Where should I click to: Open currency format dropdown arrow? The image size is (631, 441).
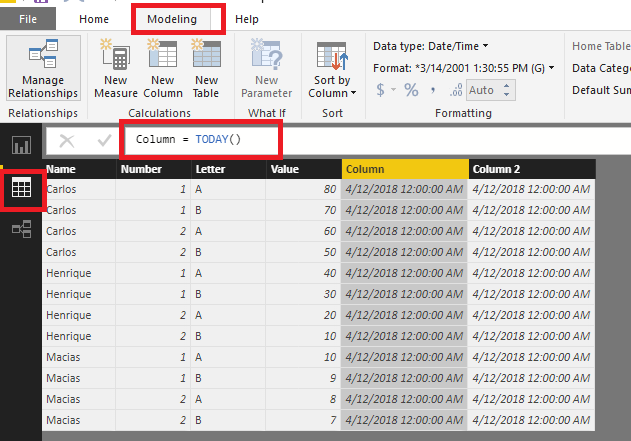pyautogui.click(x=394, y=90)
